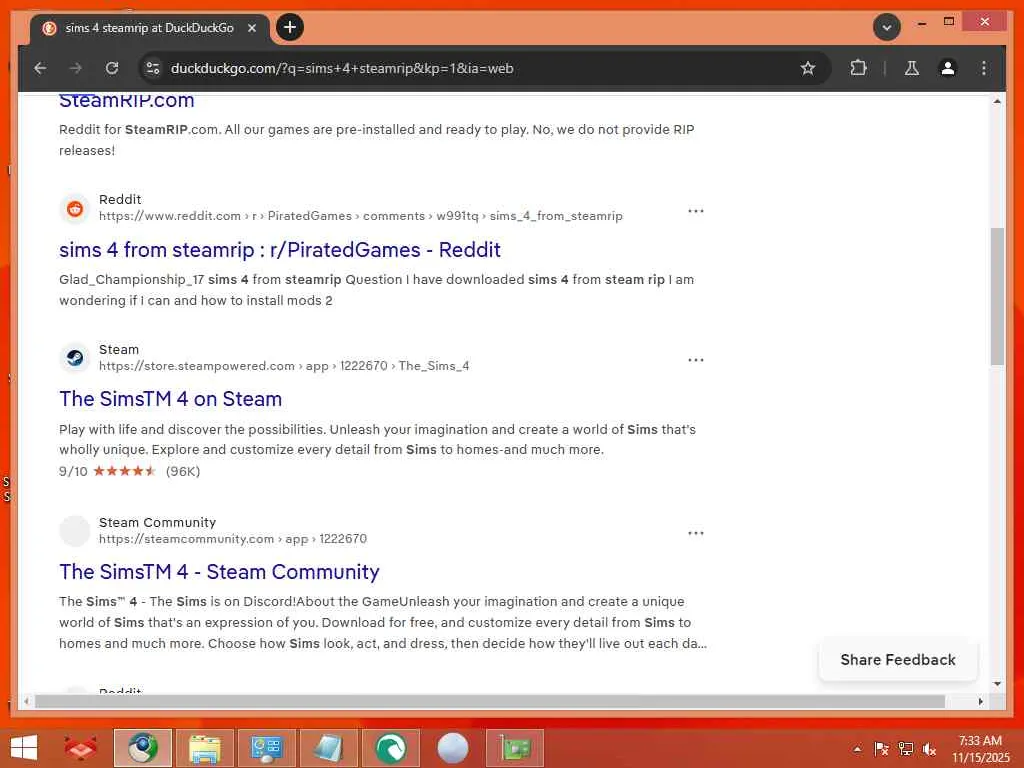The width and height of the screenshot is (1024, 768).
Task: Click the reddit.com PiratedGames URL breadcrumb
Action: pos(360,216)
